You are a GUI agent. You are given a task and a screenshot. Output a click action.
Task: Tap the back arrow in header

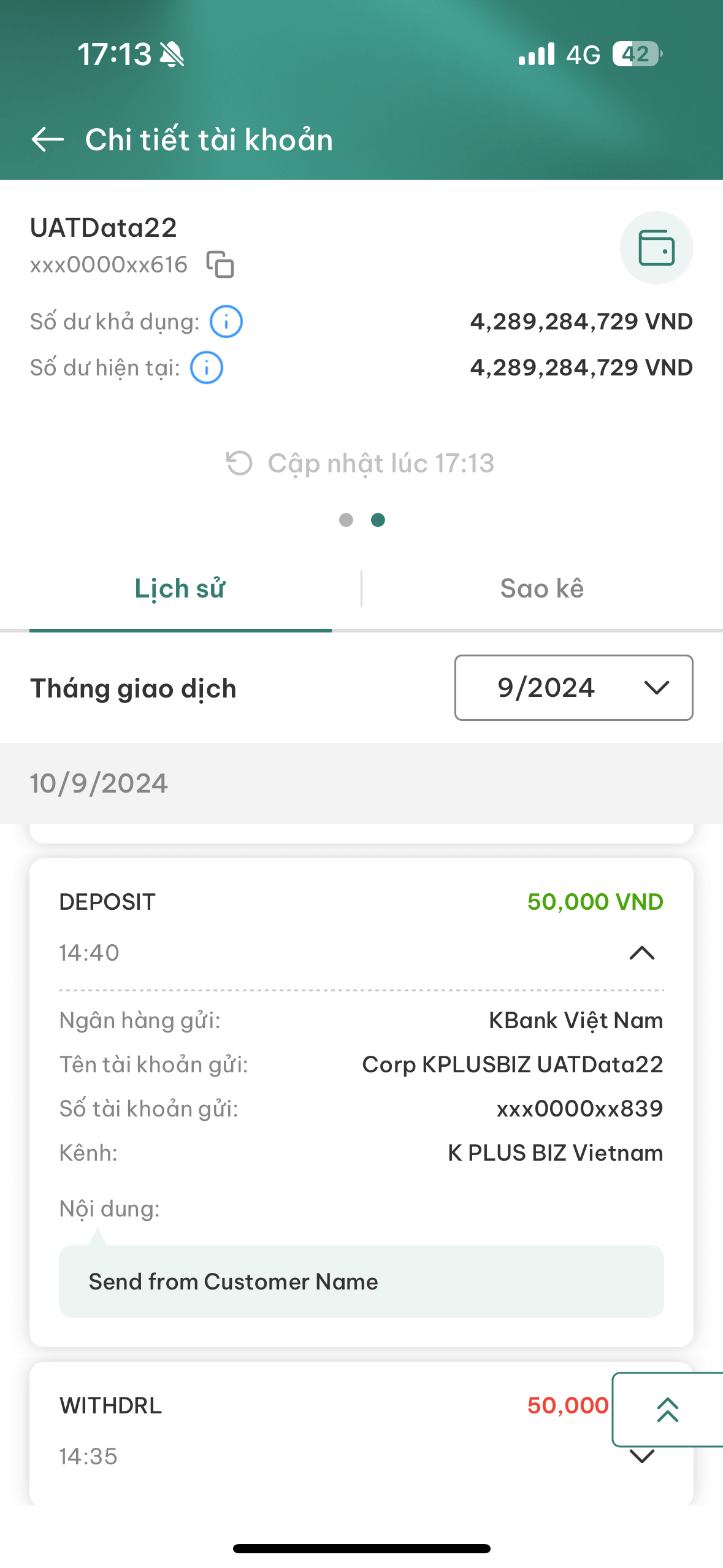tap(48, 139)
